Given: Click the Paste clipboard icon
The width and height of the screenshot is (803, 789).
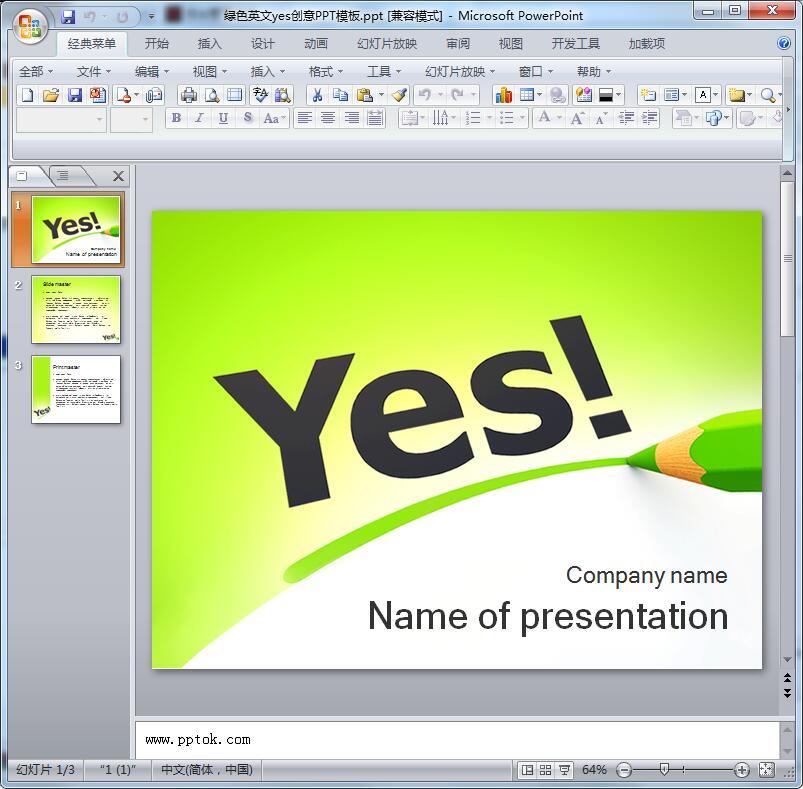Looking at the screenshot, I should pyautogui.click(x=365, y=95).
